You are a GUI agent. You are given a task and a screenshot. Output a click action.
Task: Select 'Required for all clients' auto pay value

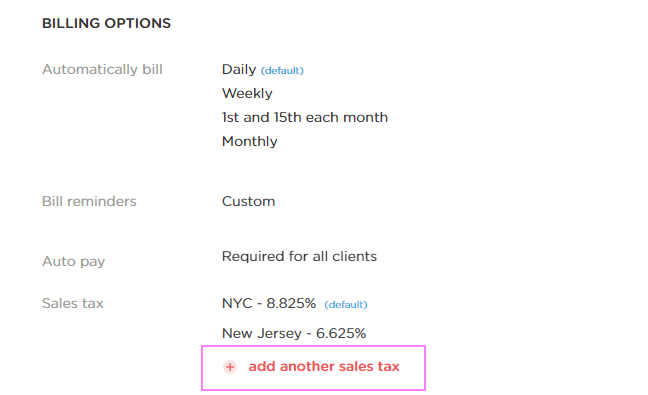coord(299,257)
